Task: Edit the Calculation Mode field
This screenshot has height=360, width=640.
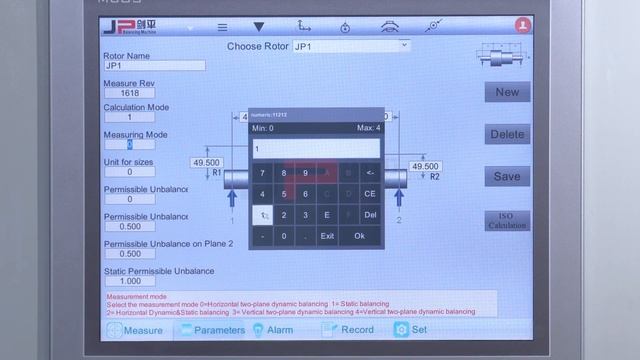Action: (130, 117)
